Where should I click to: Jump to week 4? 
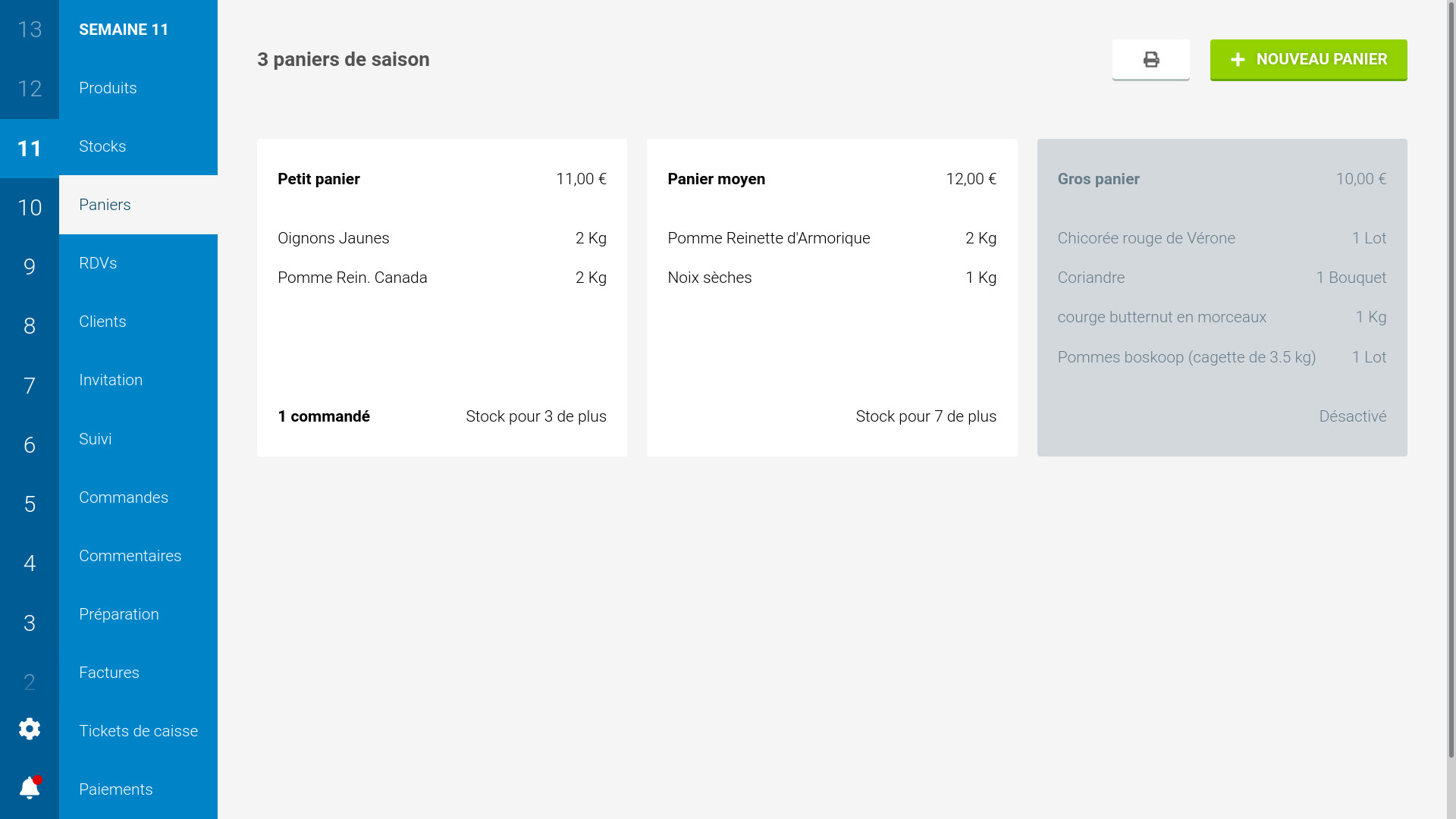click(x=30, y=563)
